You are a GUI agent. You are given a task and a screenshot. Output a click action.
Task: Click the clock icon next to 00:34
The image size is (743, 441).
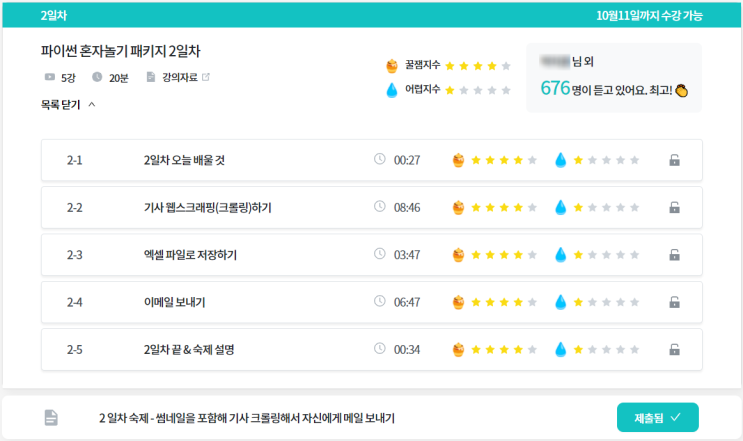click(380, 348)
